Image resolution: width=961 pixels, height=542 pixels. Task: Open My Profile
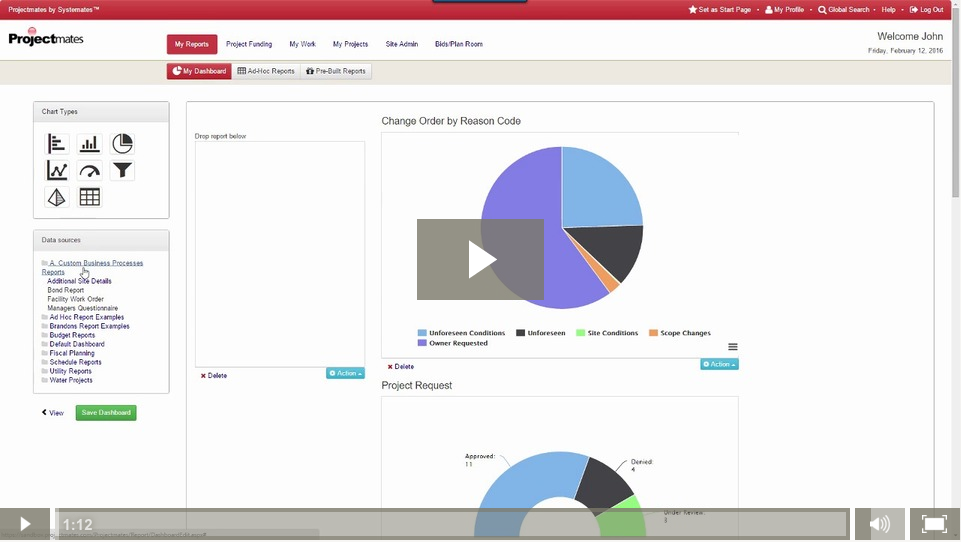[x=784, y=10]
